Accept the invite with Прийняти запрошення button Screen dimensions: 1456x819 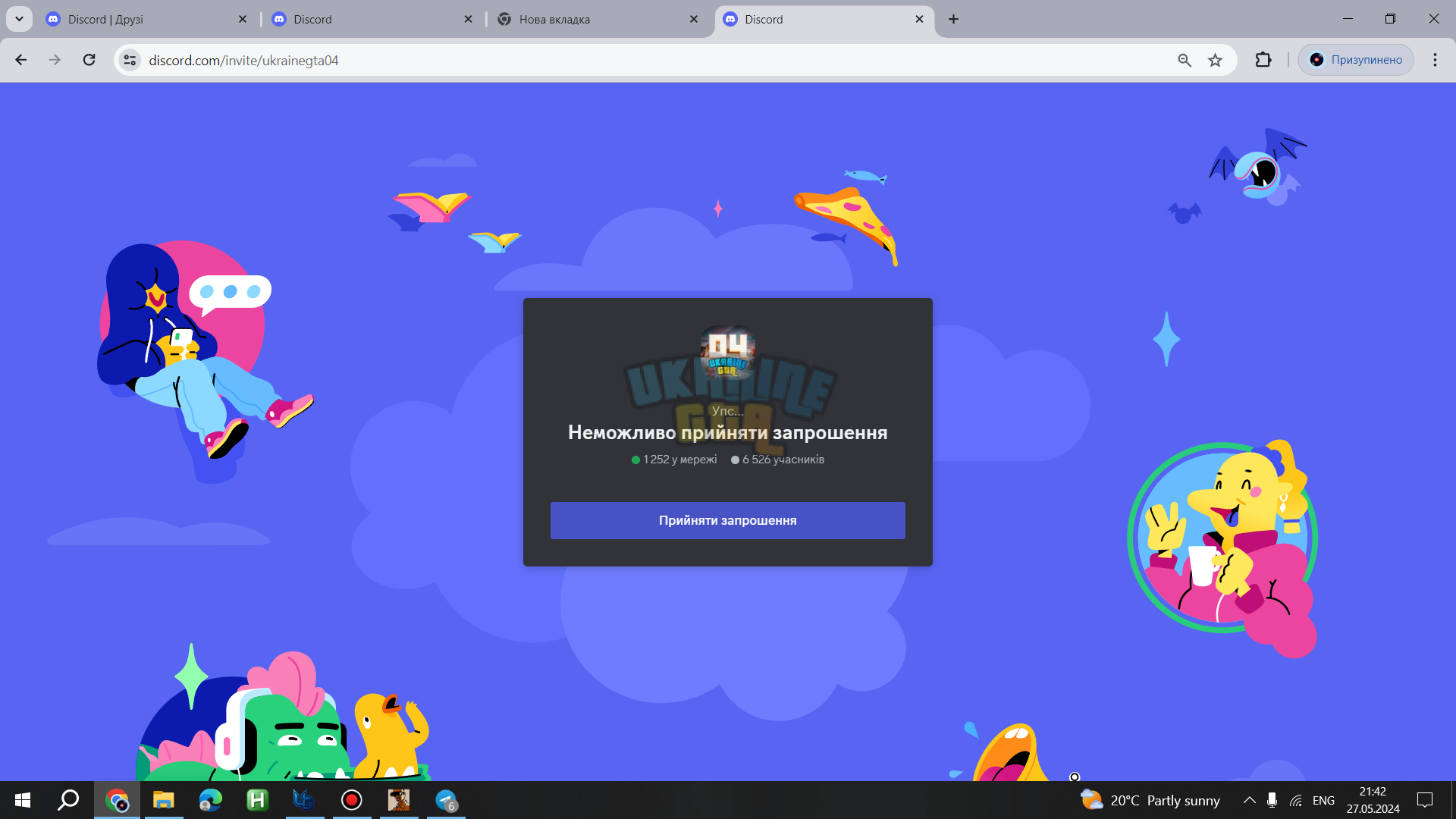pos(727,520)
